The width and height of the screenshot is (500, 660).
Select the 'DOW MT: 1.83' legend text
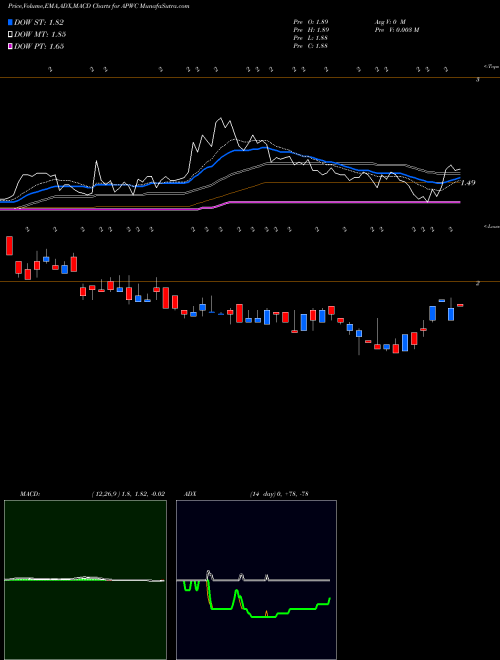pos(40,34)
